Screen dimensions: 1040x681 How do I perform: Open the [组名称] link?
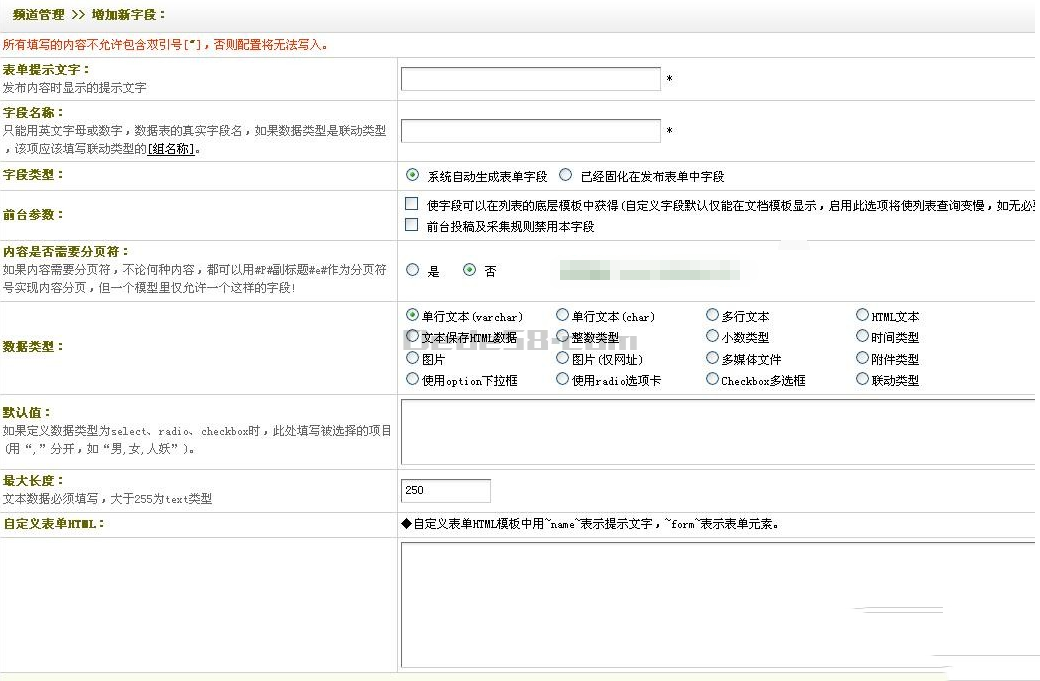[171, 149]
